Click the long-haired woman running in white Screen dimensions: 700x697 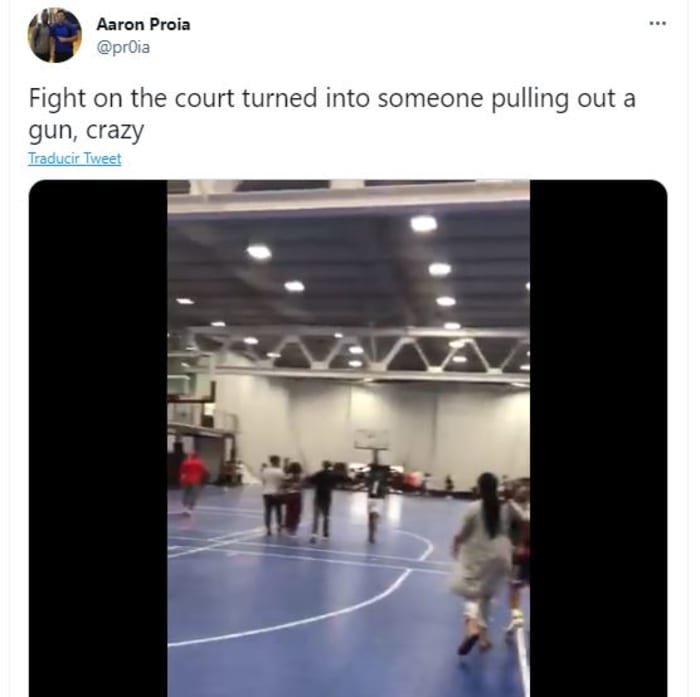pos(482,563)
